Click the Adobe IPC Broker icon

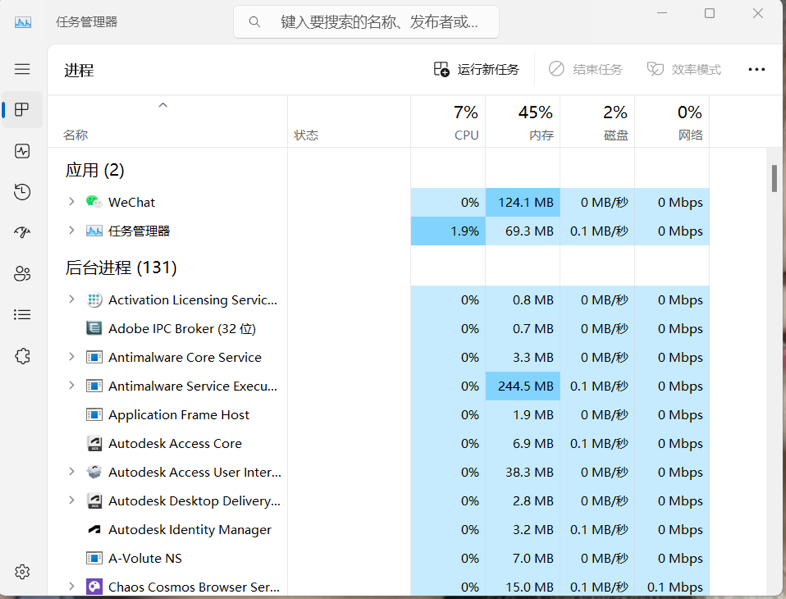[94, 328]
